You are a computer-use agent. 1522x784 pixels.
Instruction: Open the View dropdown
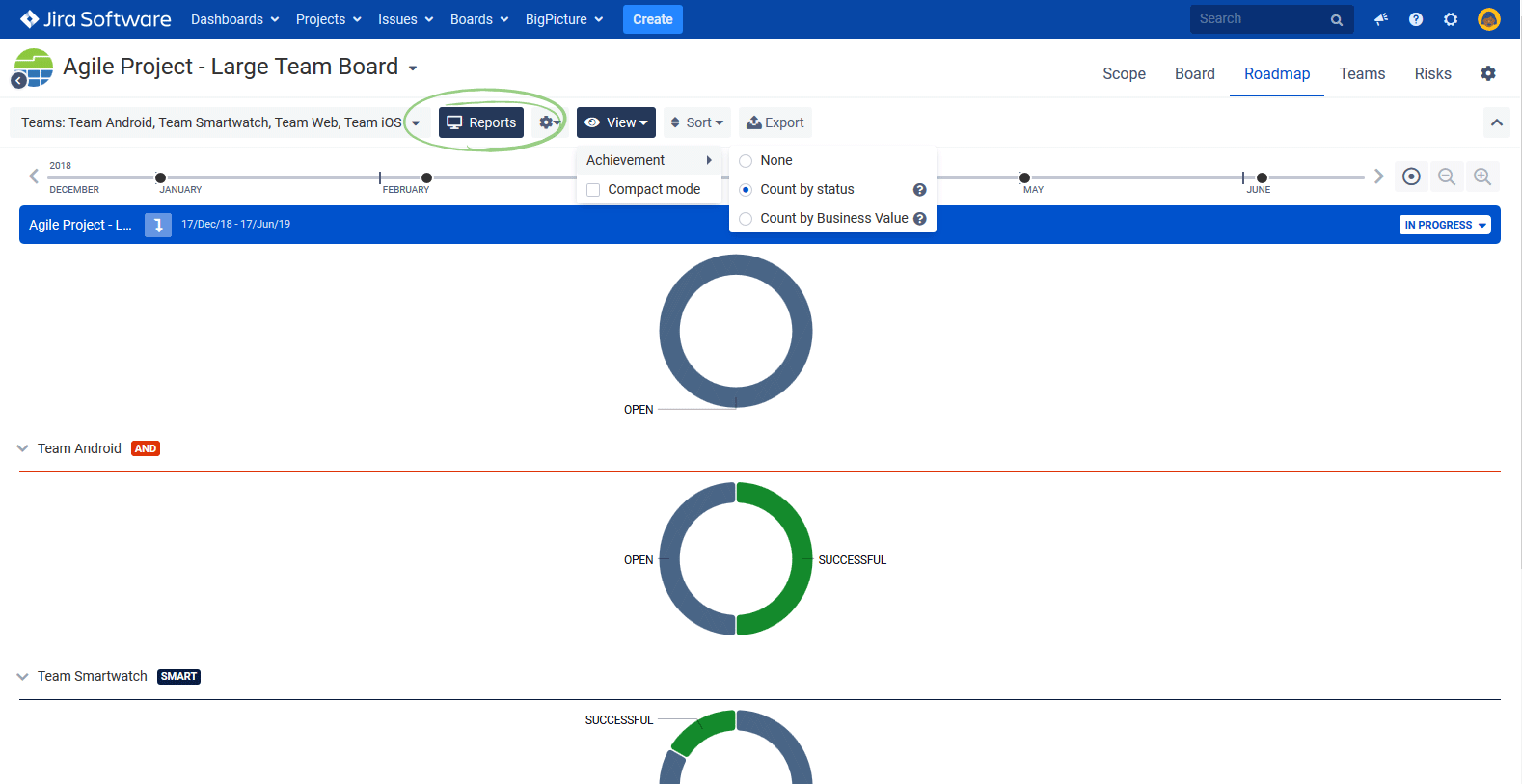coord(616,122)
